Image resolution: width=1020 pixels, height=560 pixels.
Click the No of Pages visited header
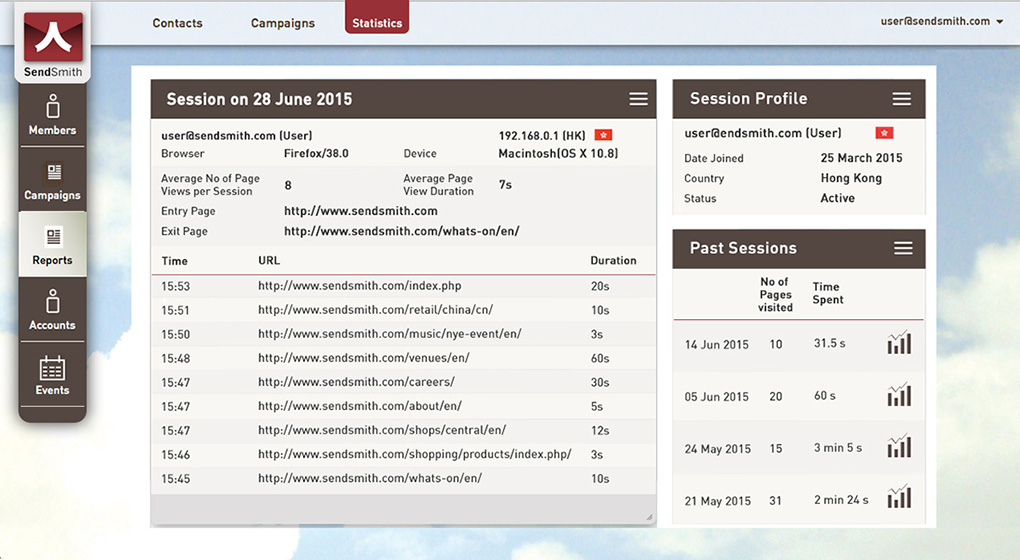coord(775,295)
